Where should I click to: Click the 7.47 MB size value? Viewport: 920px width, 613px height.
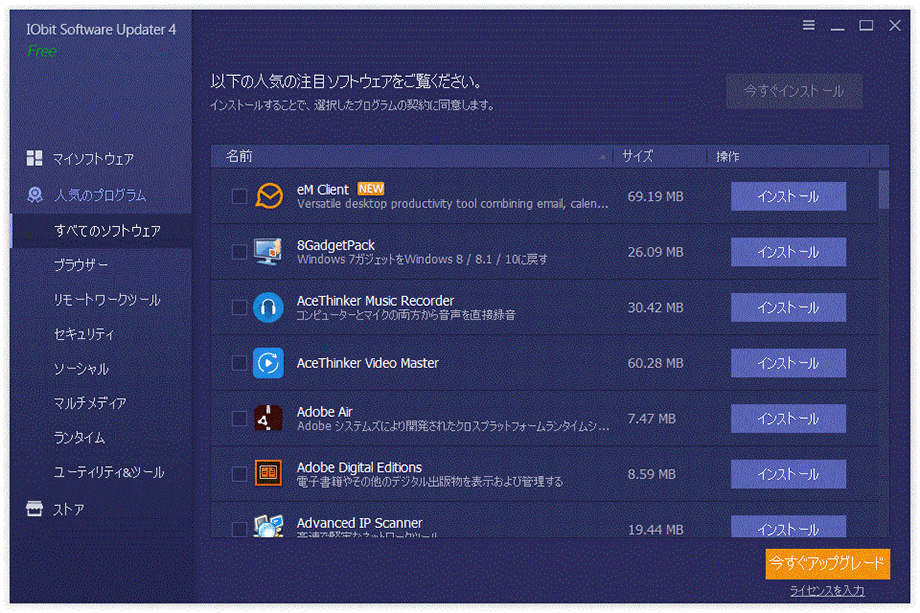[651, 419]
